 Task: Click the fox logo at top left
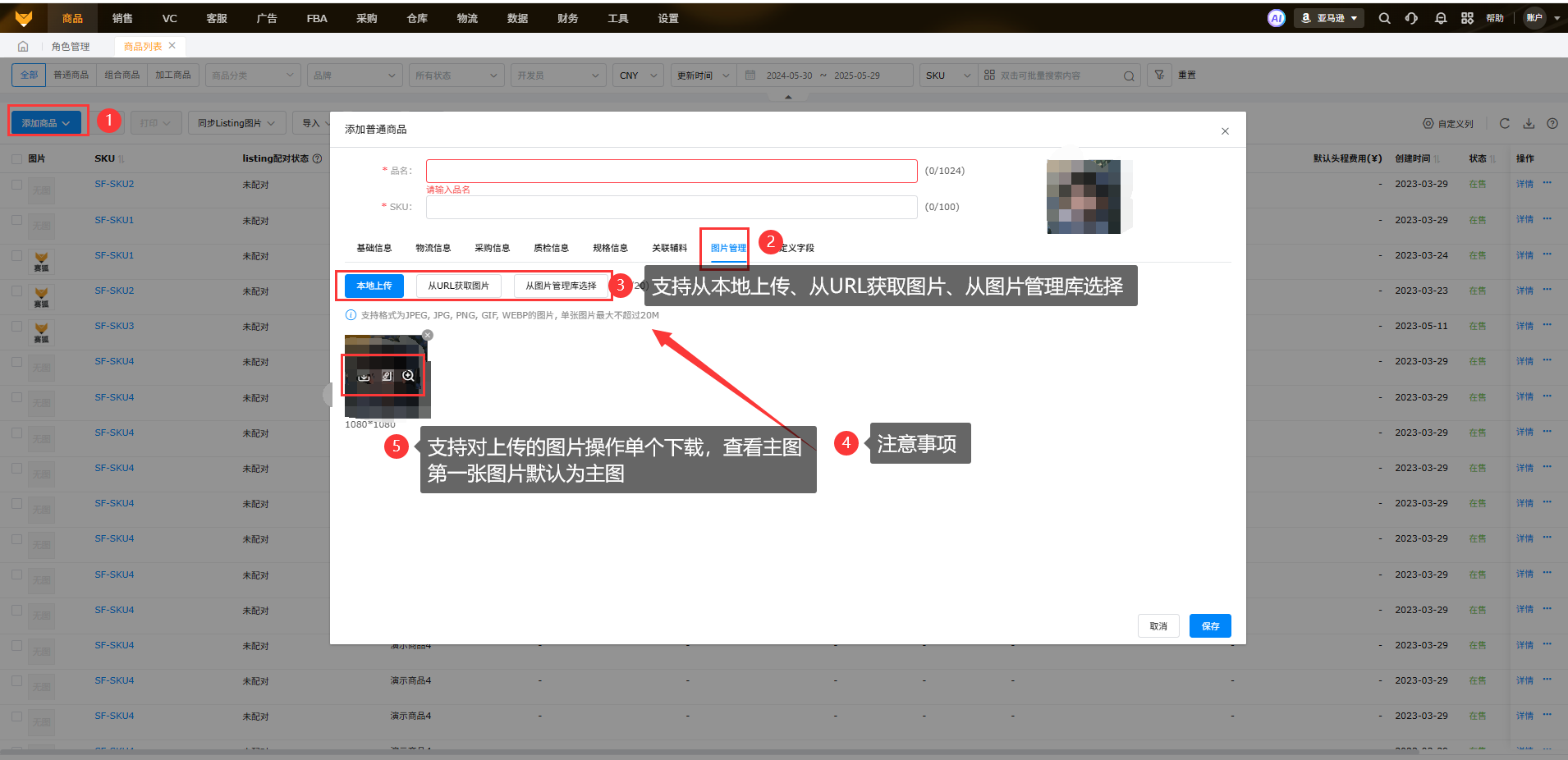(x=24, y=18)
